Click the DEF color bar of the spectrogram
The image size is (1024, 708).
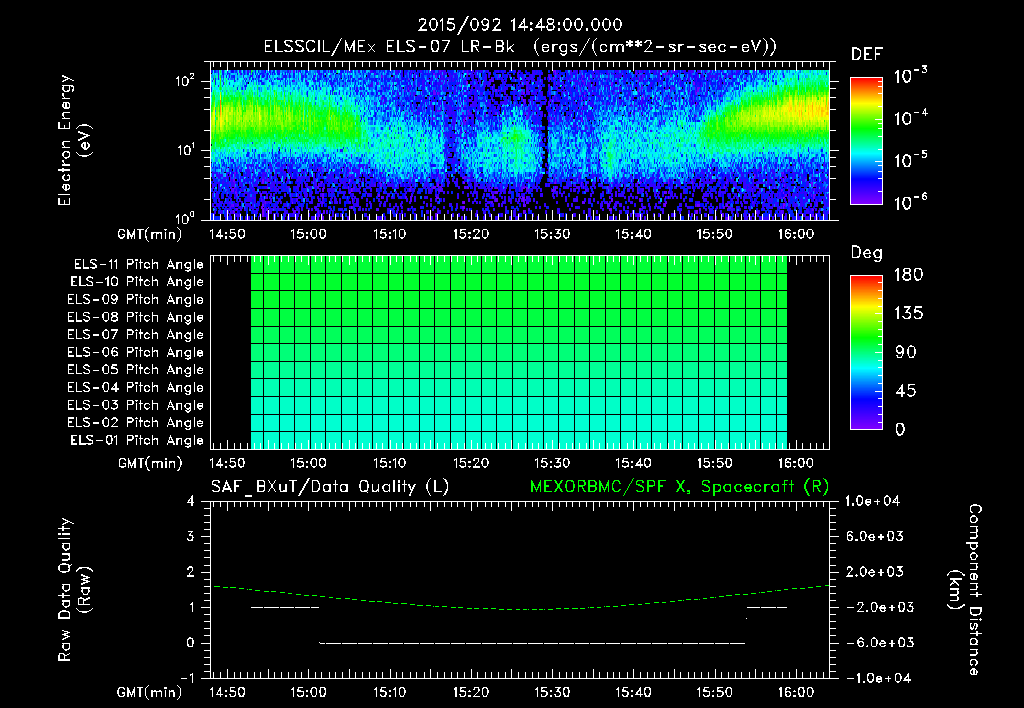pos(866,140)
